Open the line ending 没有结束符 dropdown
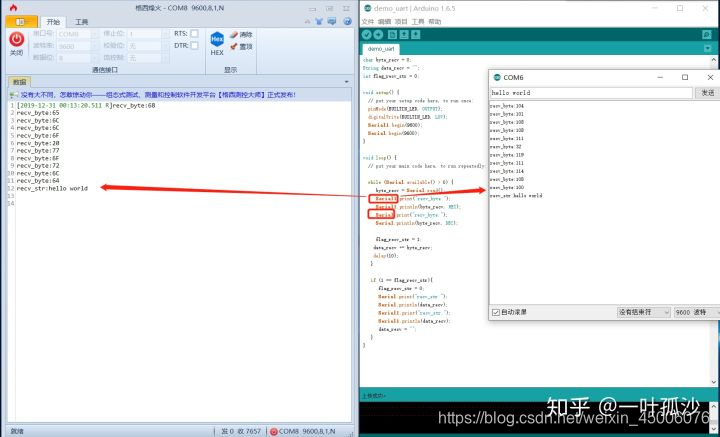 643,312
